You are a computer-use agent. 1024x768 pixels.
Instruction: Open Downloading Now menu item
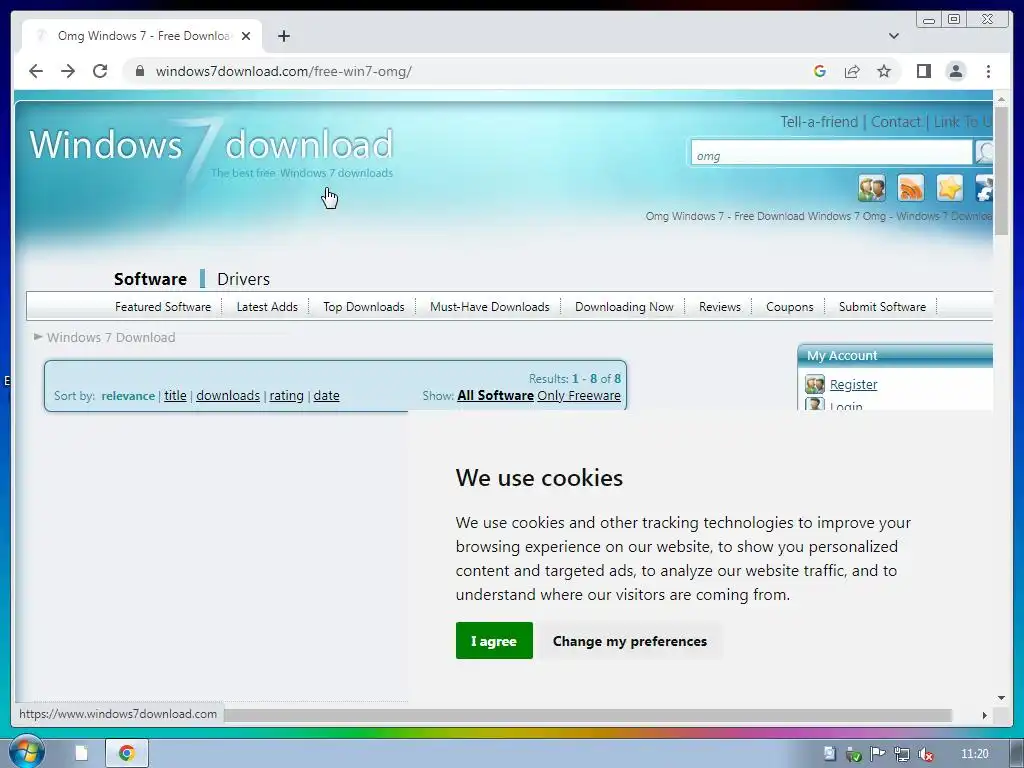point(624,307)
